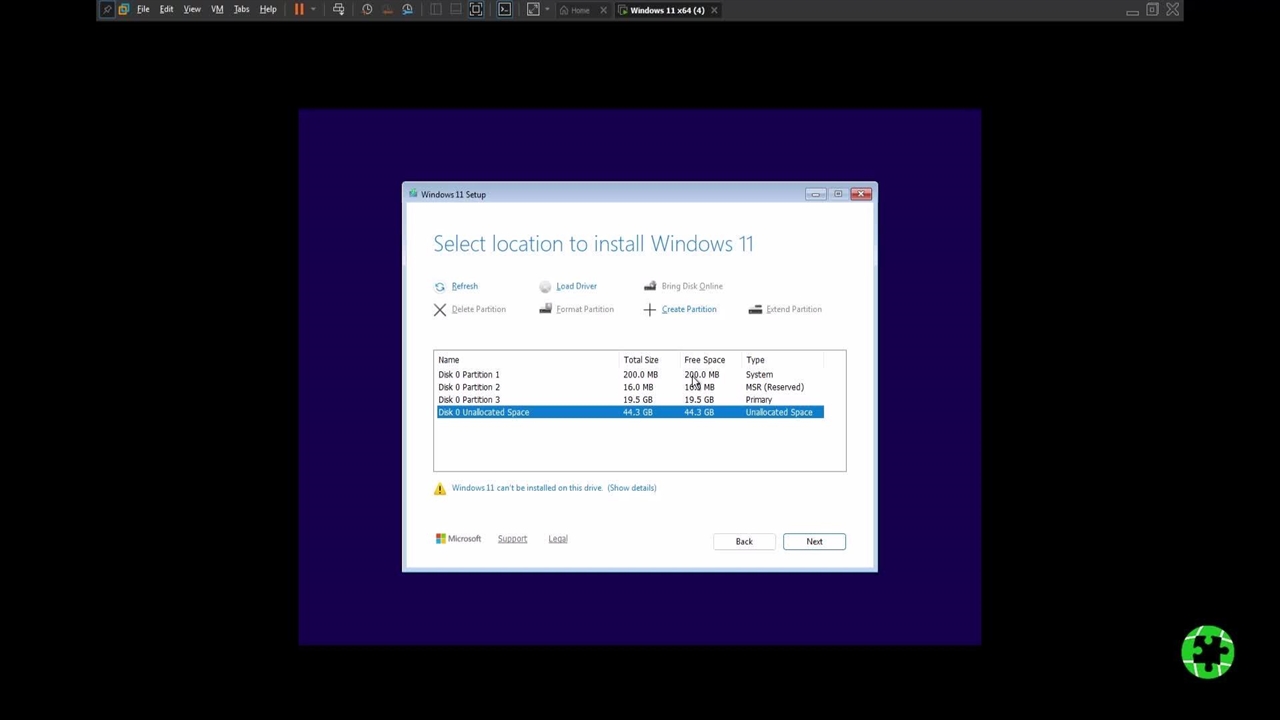Click the send Ctrl+Alt+Del toolbar icon

[x=338, y=10]
